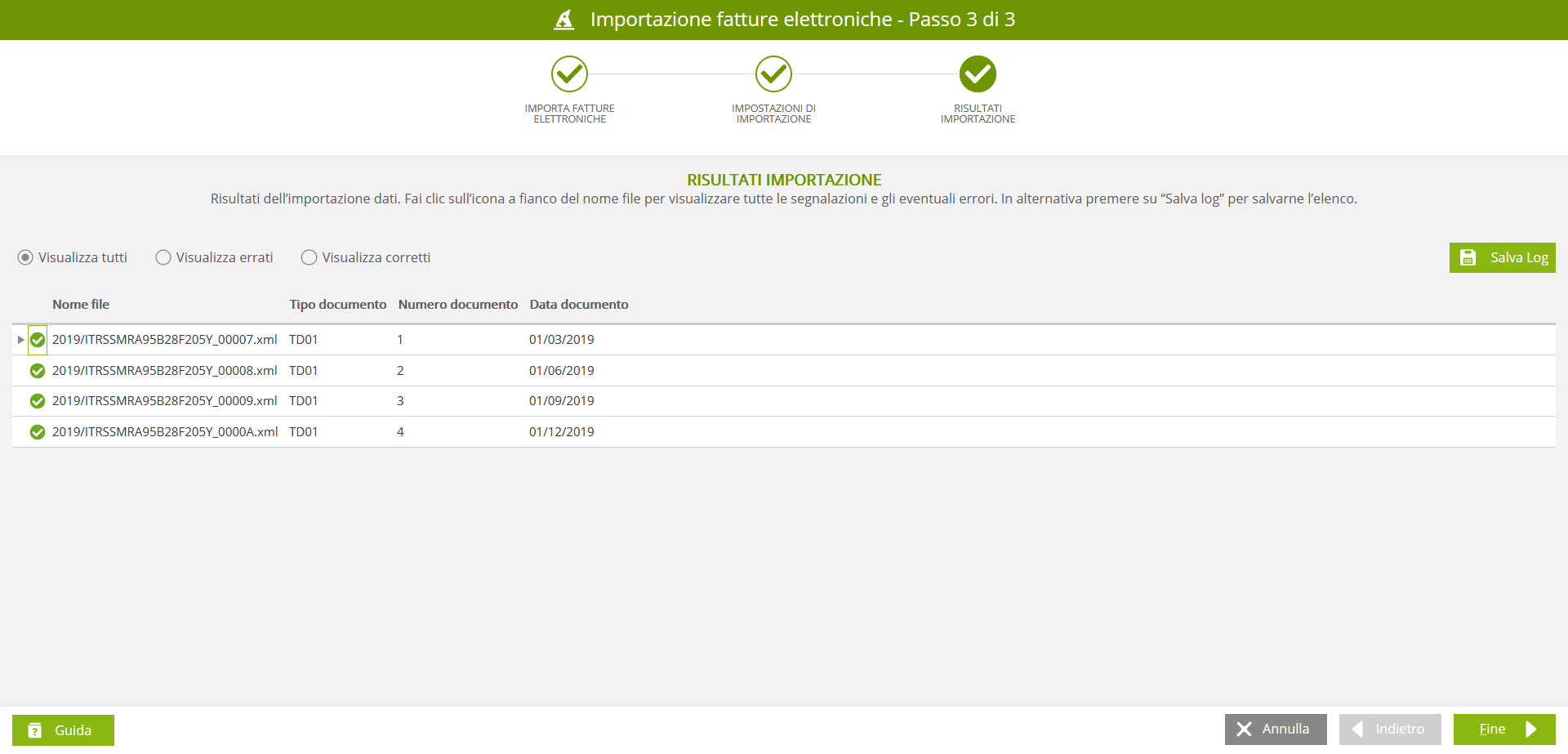Image resolution: width=1568 pixels, height=754 pixels.
Task: Expand the row arrow for _00007.xml
Action: (20, 340)
